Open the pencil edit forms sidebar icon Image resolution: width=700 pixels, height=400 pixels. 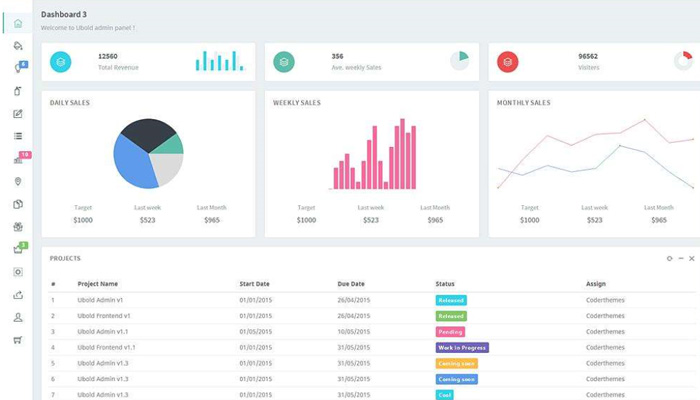[18, 114]
